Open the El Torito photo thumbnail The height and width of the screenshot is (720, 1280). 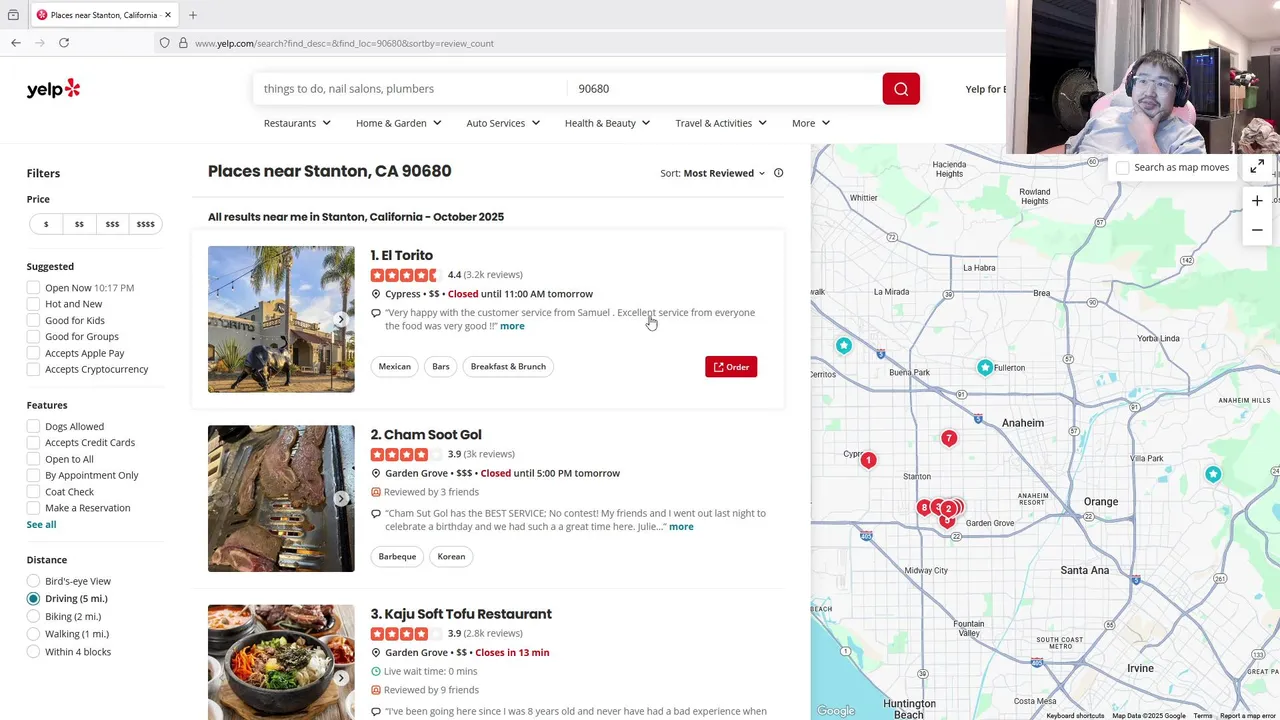tap(281, 319)
